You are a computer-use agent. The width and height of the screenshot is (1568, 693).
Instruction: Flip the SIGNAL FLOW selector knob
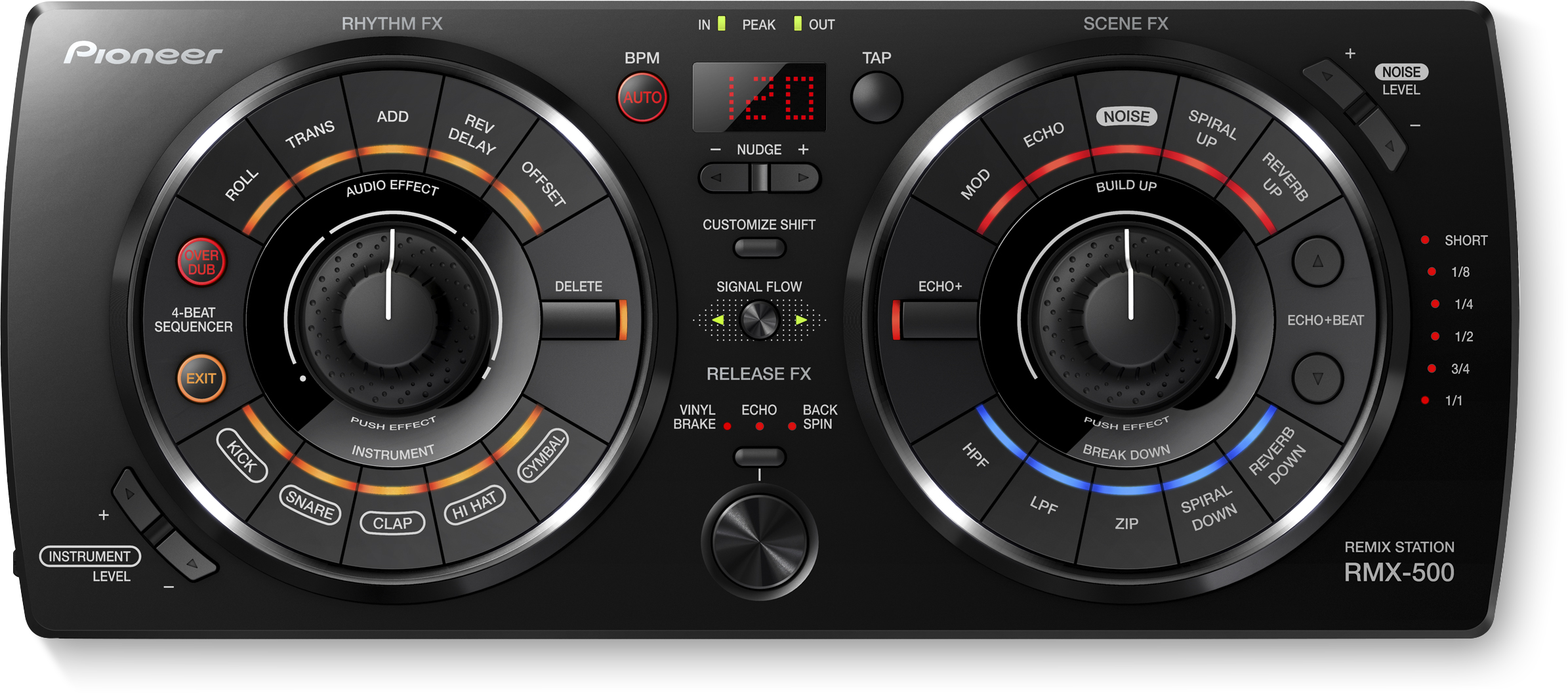[759, 320]
